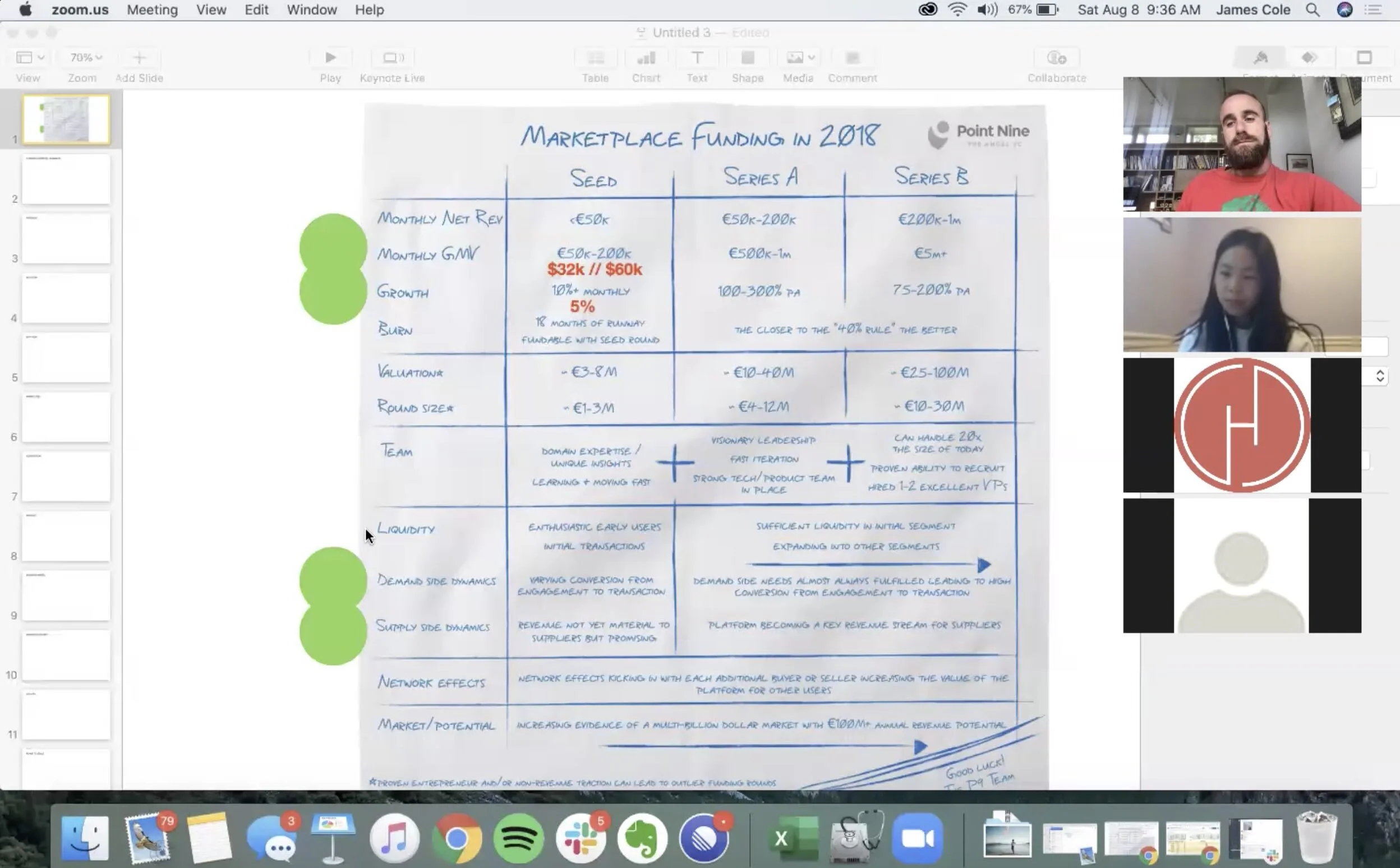Click the Play slideshow icon
The height and width of the screenshot is (868, 1400).
click(x=330, y=58)
